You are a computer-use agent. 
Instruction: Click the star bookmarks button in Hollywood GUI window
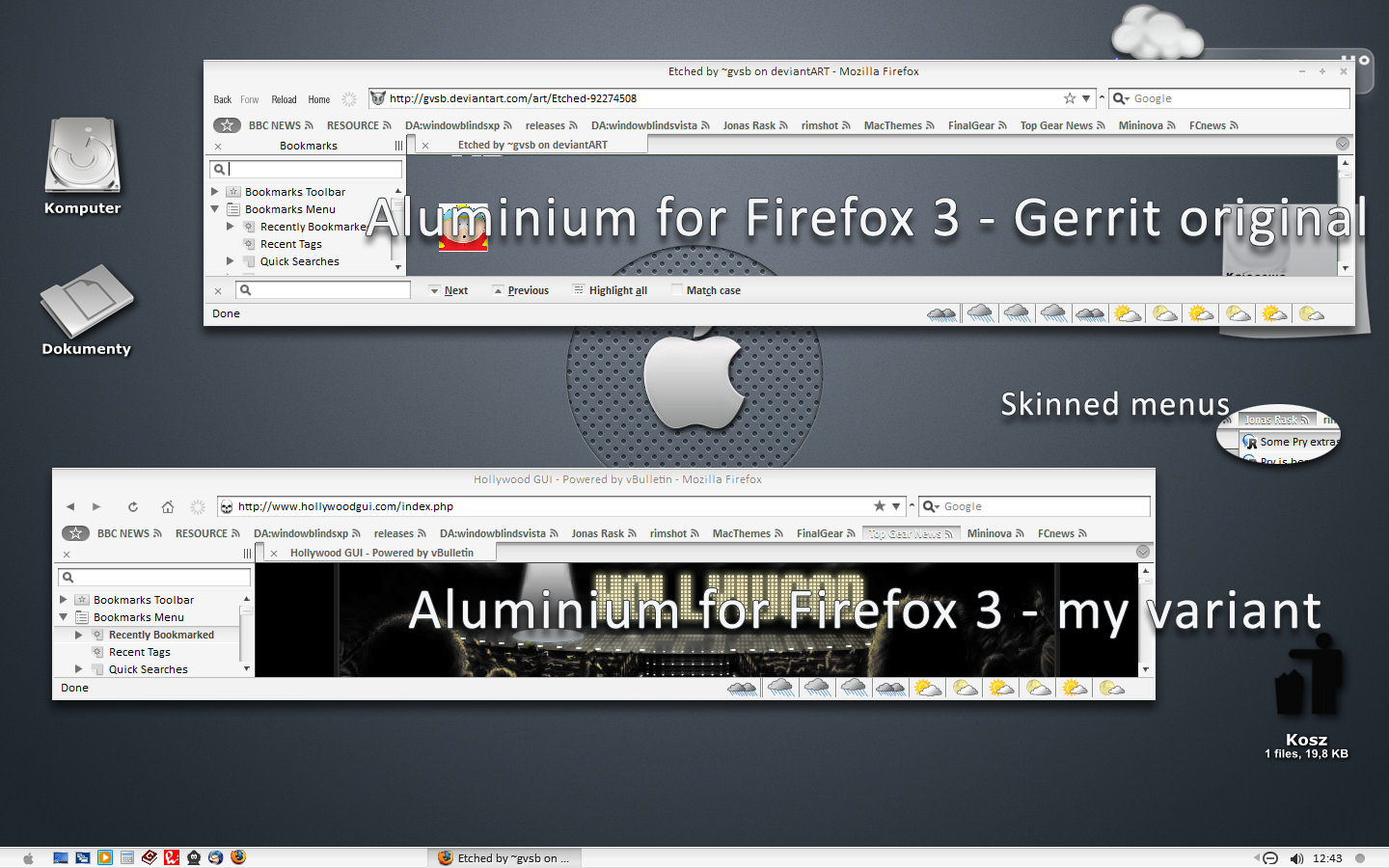pyautogui.click(x=75, y=533)
